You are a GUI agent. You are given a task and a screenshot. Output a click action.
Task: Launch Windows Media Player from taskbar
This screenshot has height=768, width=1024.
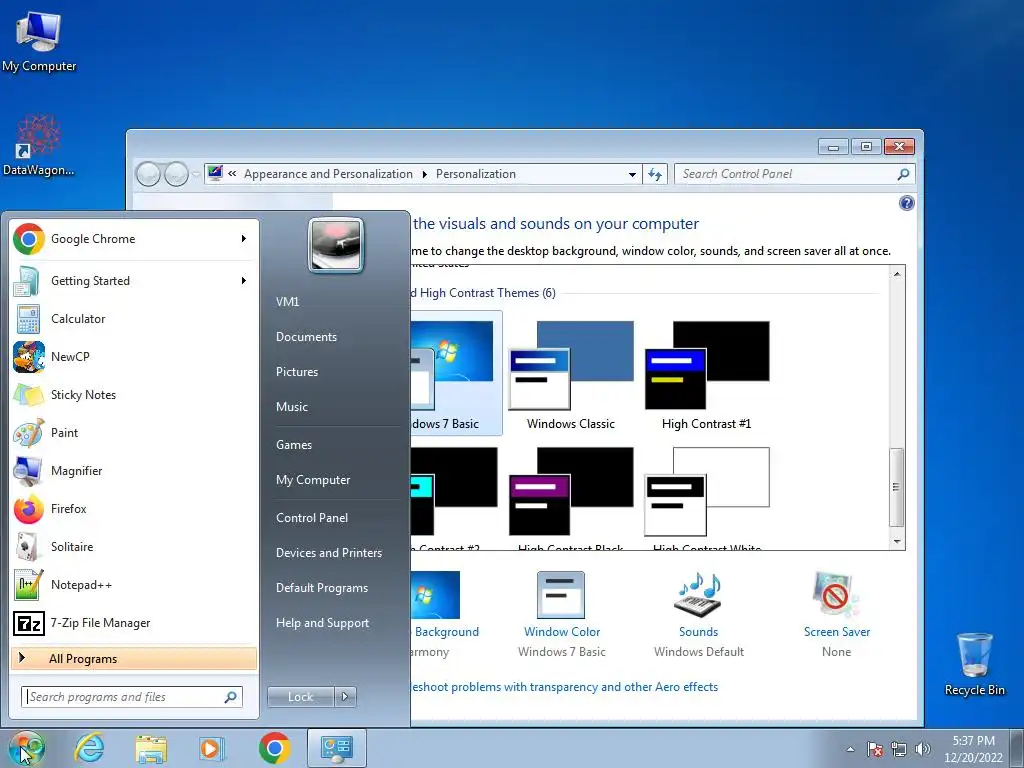tap(212, 748)
